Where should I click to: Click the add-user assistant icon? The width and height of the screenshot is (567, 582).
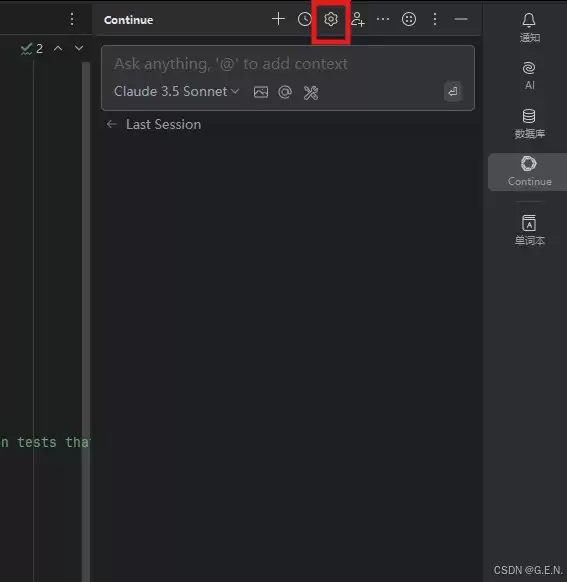click(x=358, y=19)
